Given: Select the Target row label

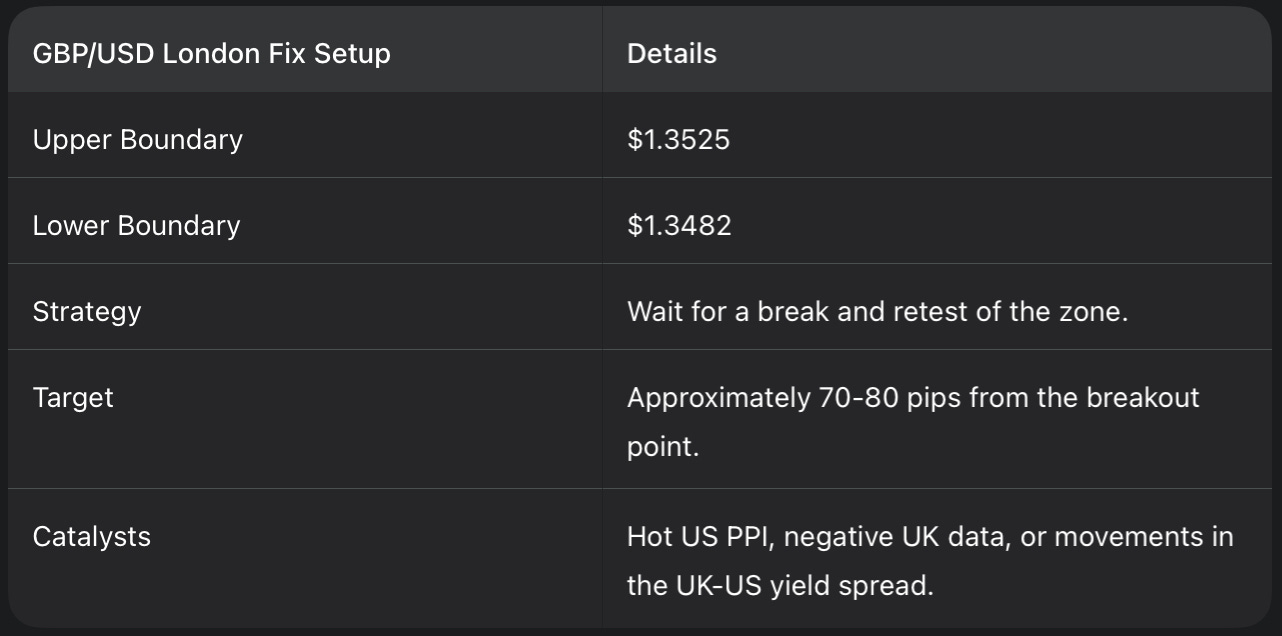Looking at the screenshot, I should point(73,397).
